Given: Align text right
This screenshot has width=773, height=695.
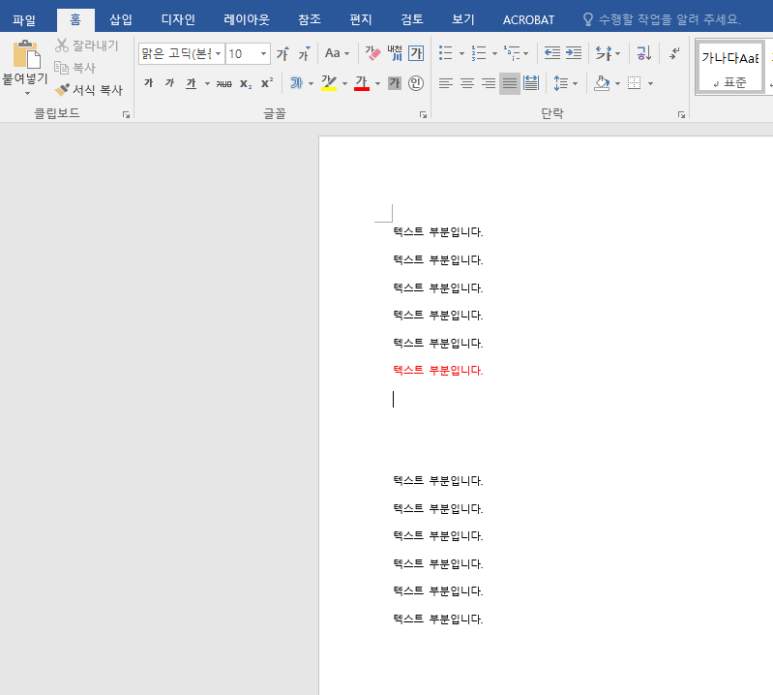Looking at the screenshot, I should [x=488, y=83].
